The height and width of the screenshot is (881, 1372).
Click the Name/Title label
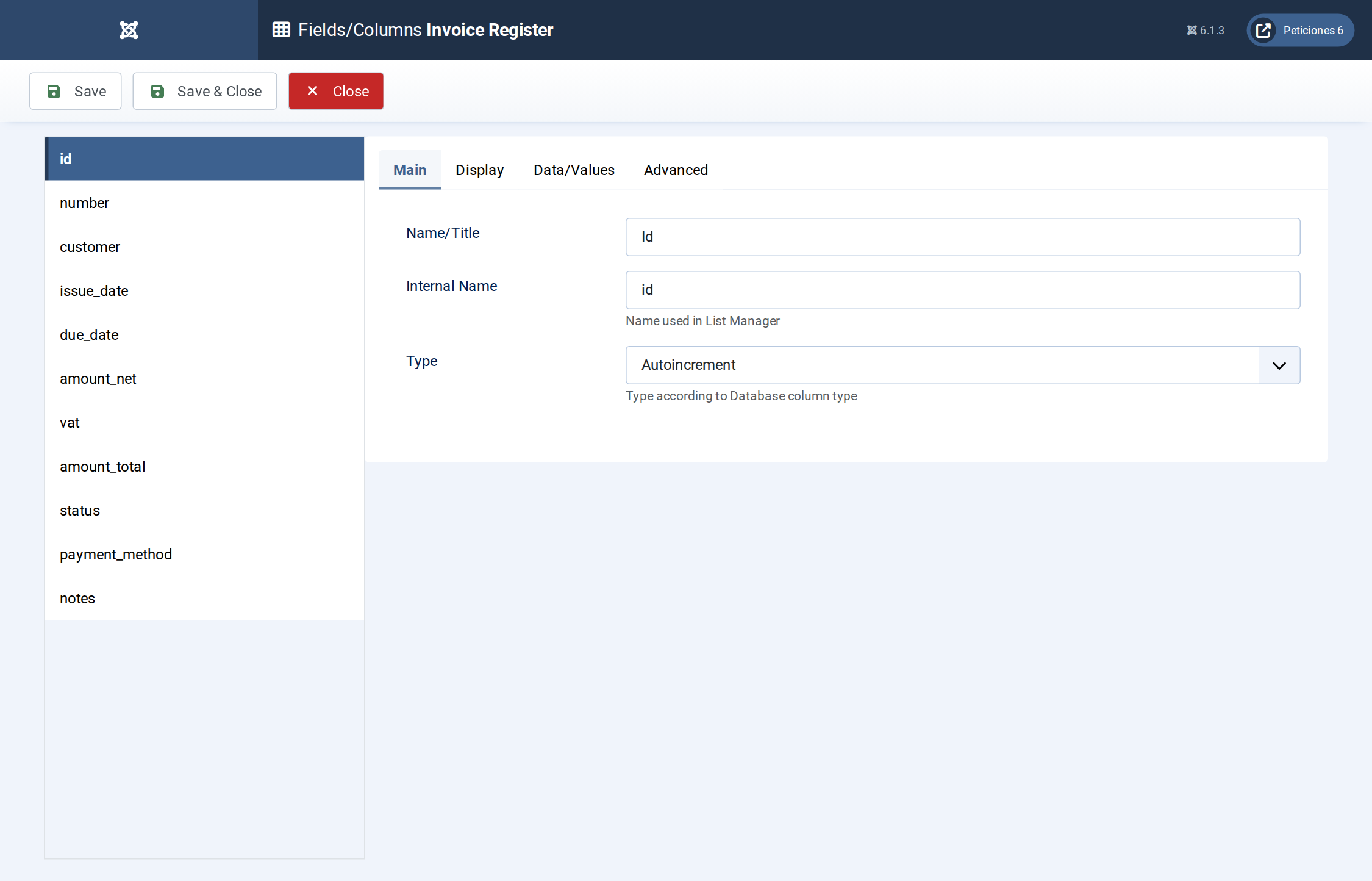pyautogui.click(x=443, y=232)
